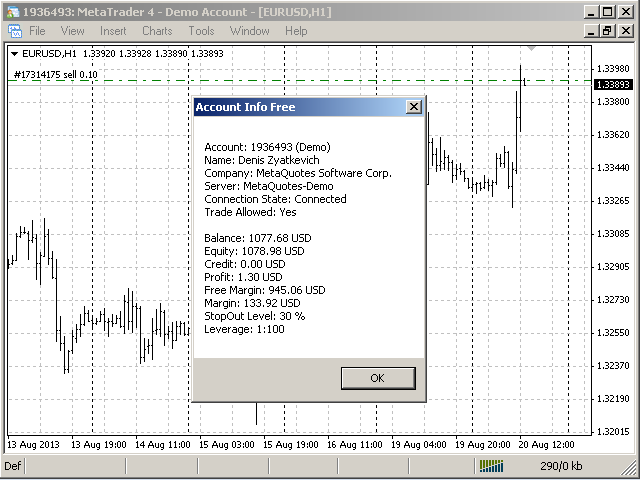Open the View menu
Screen dimensions: 640x480
72,31
